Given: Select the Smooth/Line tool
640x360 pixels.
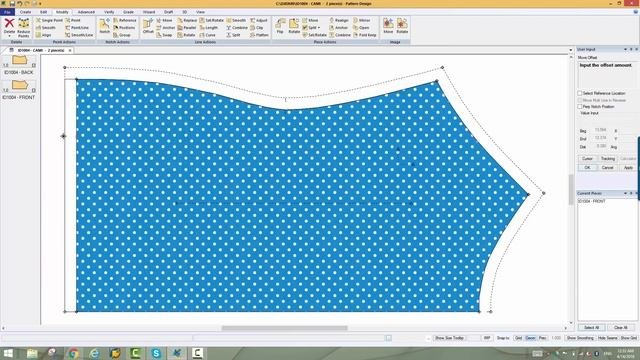Looking at the screenshot, I should coord(79,35).
